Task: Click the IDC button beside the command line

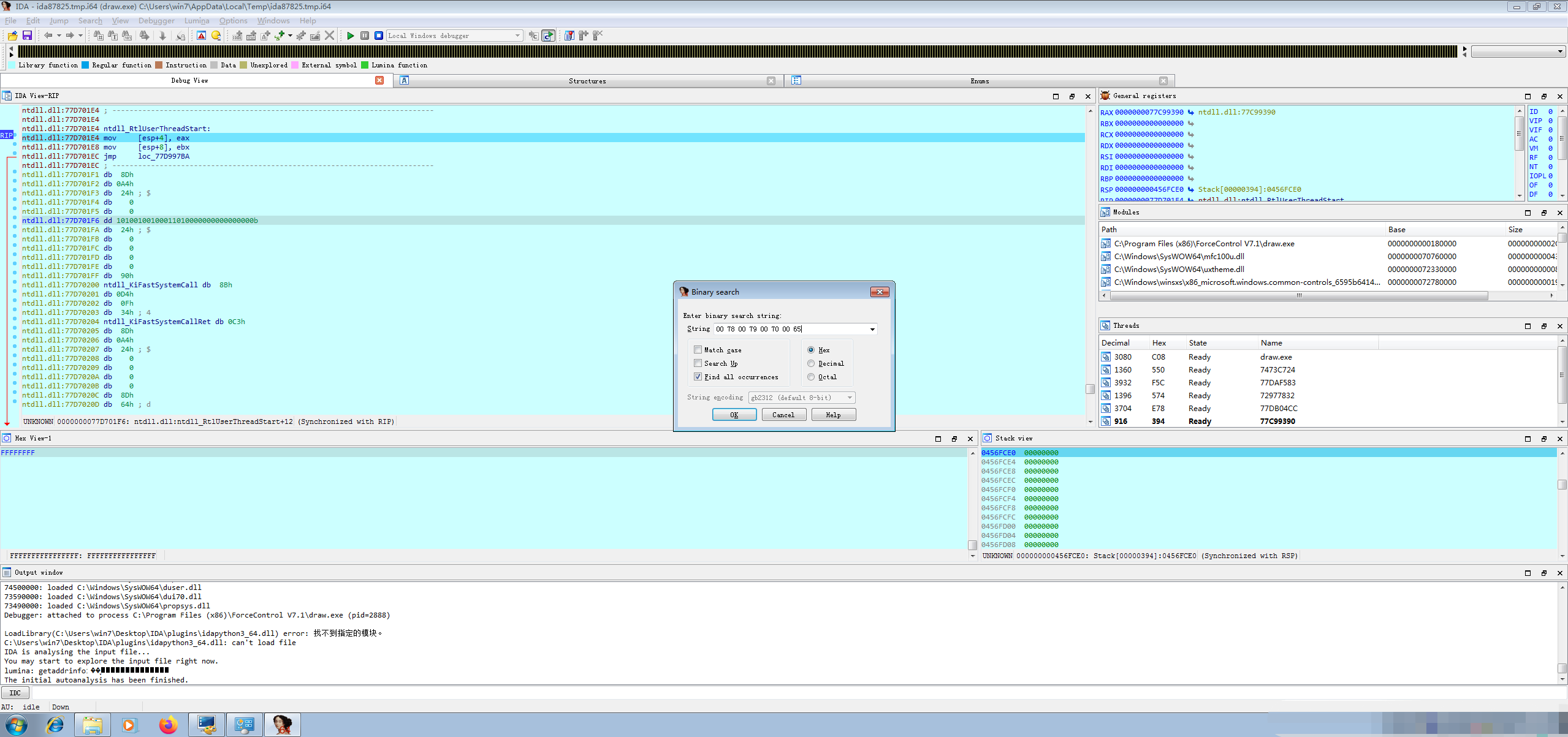Action: click(x=15, y=693)
